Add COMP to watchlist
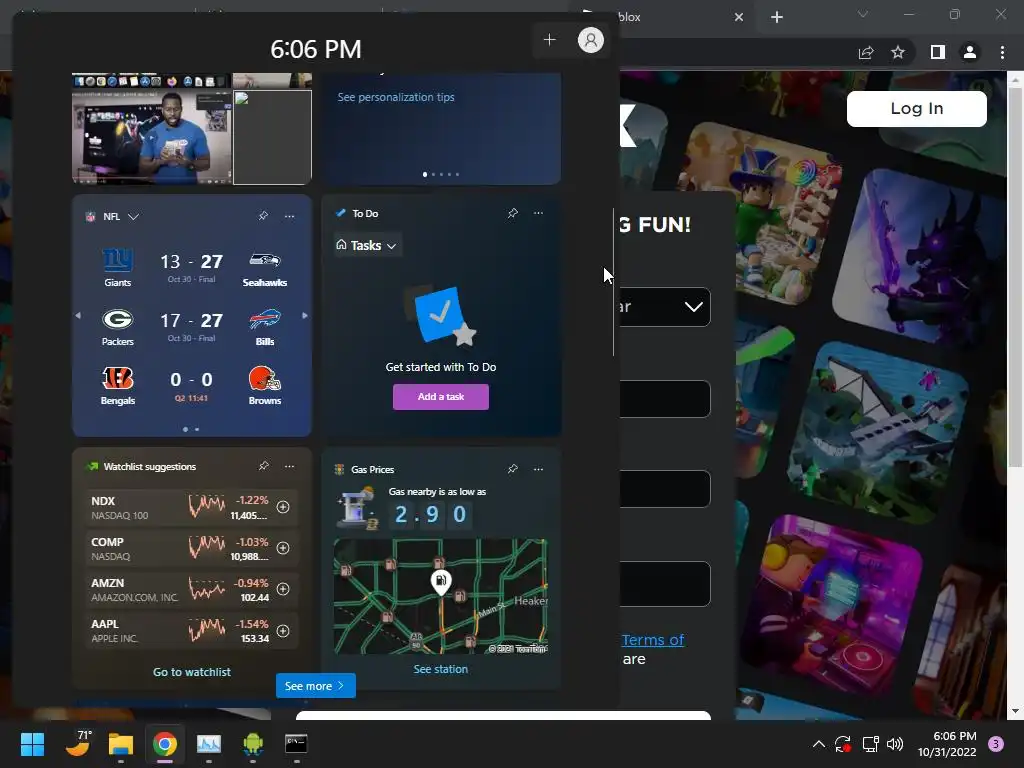This screenshot has height=768, width=1024. point(283,548)
